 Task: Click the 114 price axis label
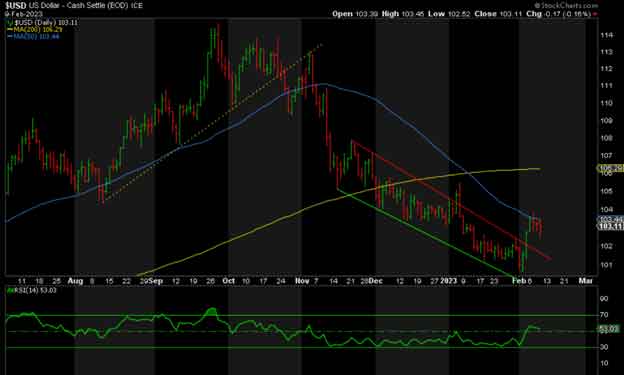(x=606, y=35)
